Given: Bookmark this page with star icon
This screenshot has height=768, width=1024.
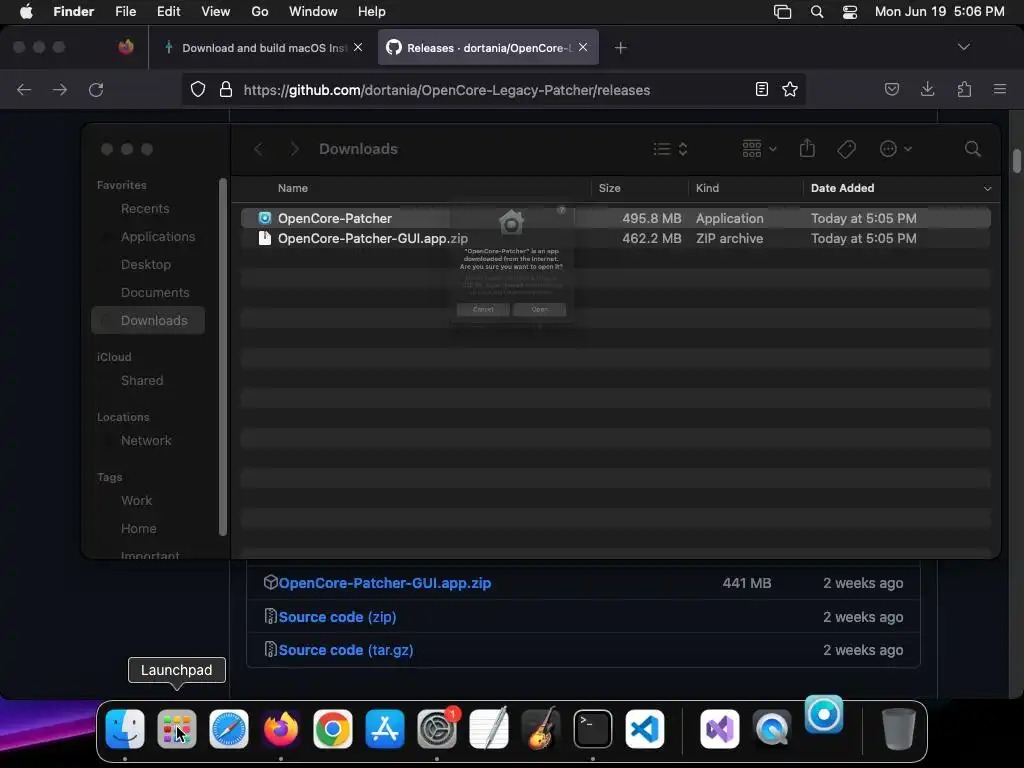Looking at the screenshot, I should (790, 89).
